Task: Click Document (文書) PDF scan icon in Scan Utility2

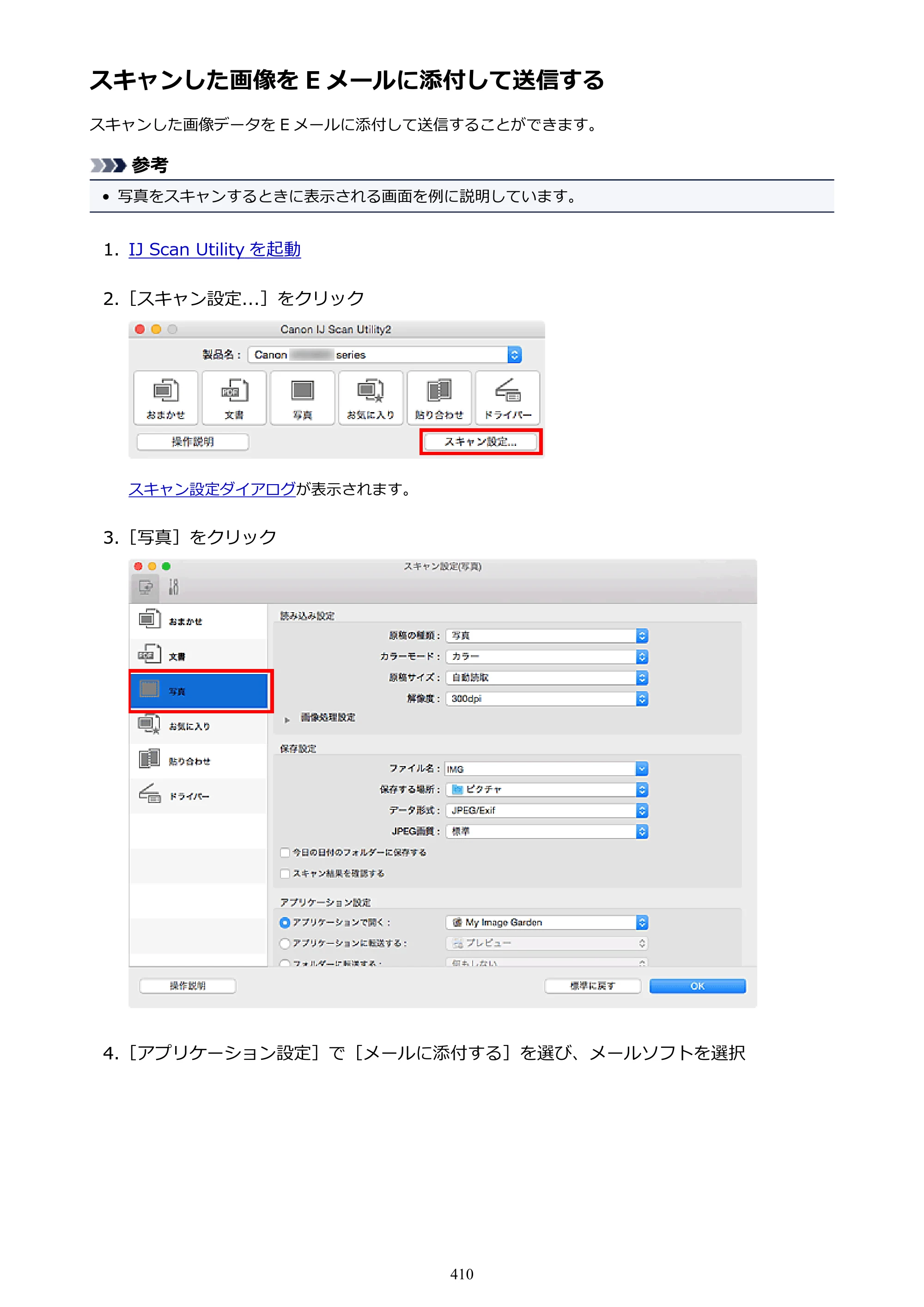Action: click(234, 398)
